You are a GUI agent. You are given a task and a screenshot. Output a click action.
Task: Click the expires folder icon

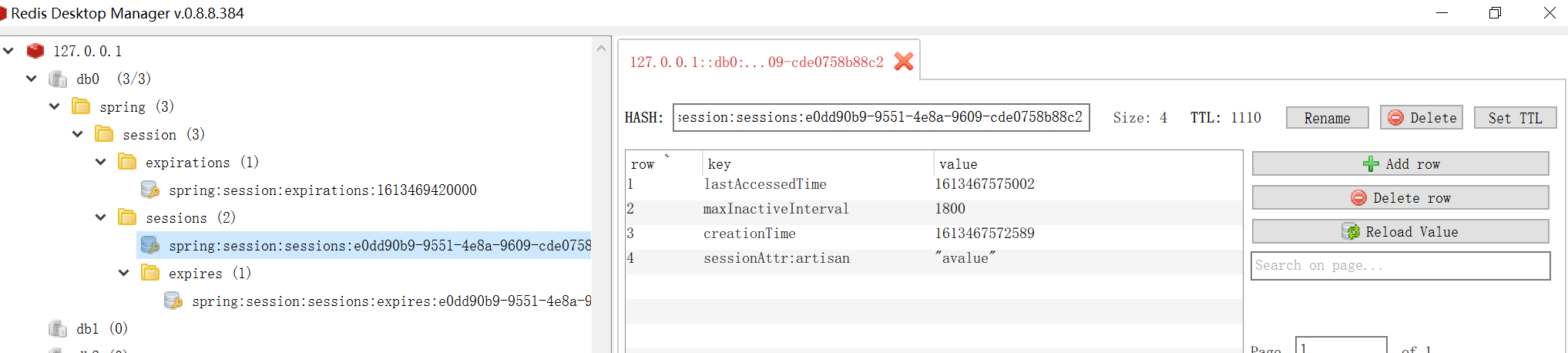[150, 273]
